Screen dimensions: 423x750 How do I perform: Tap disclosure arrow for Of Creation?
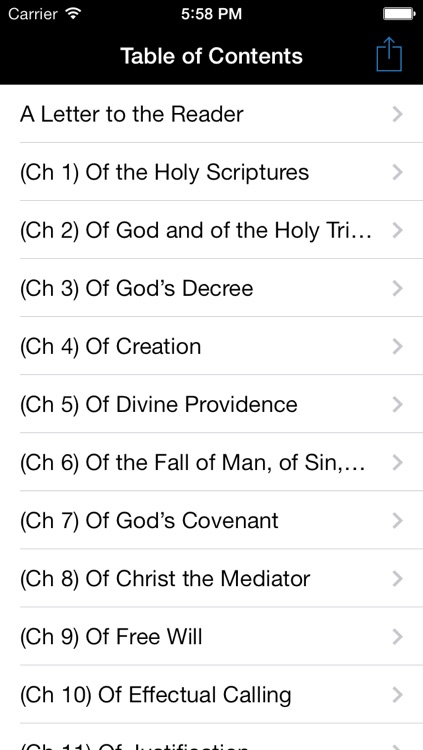point(397,346)
